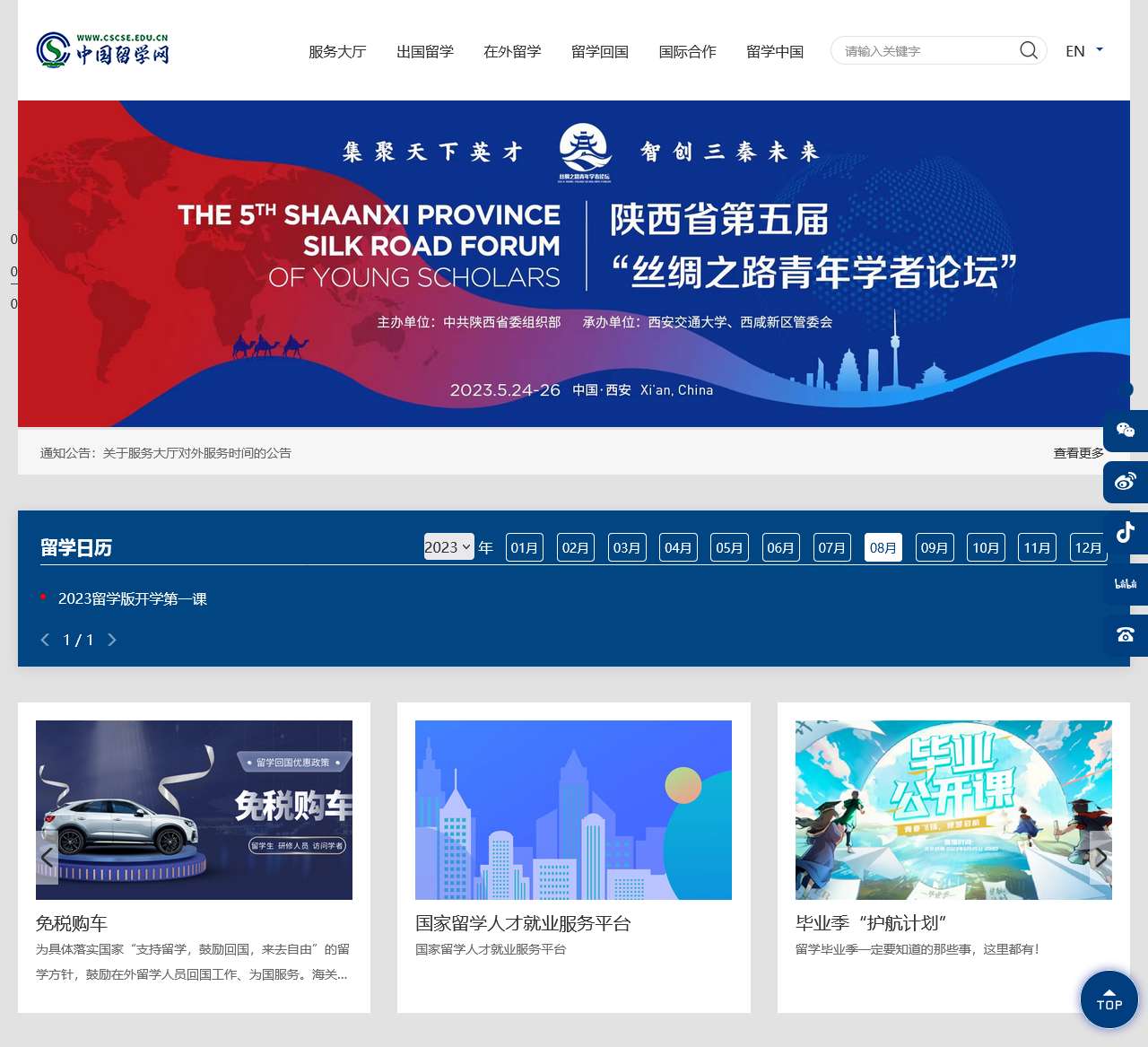Viewport: 1148px width, 1047px height.
Task: Select the 06月 month tab
Action: click(780, 547)
